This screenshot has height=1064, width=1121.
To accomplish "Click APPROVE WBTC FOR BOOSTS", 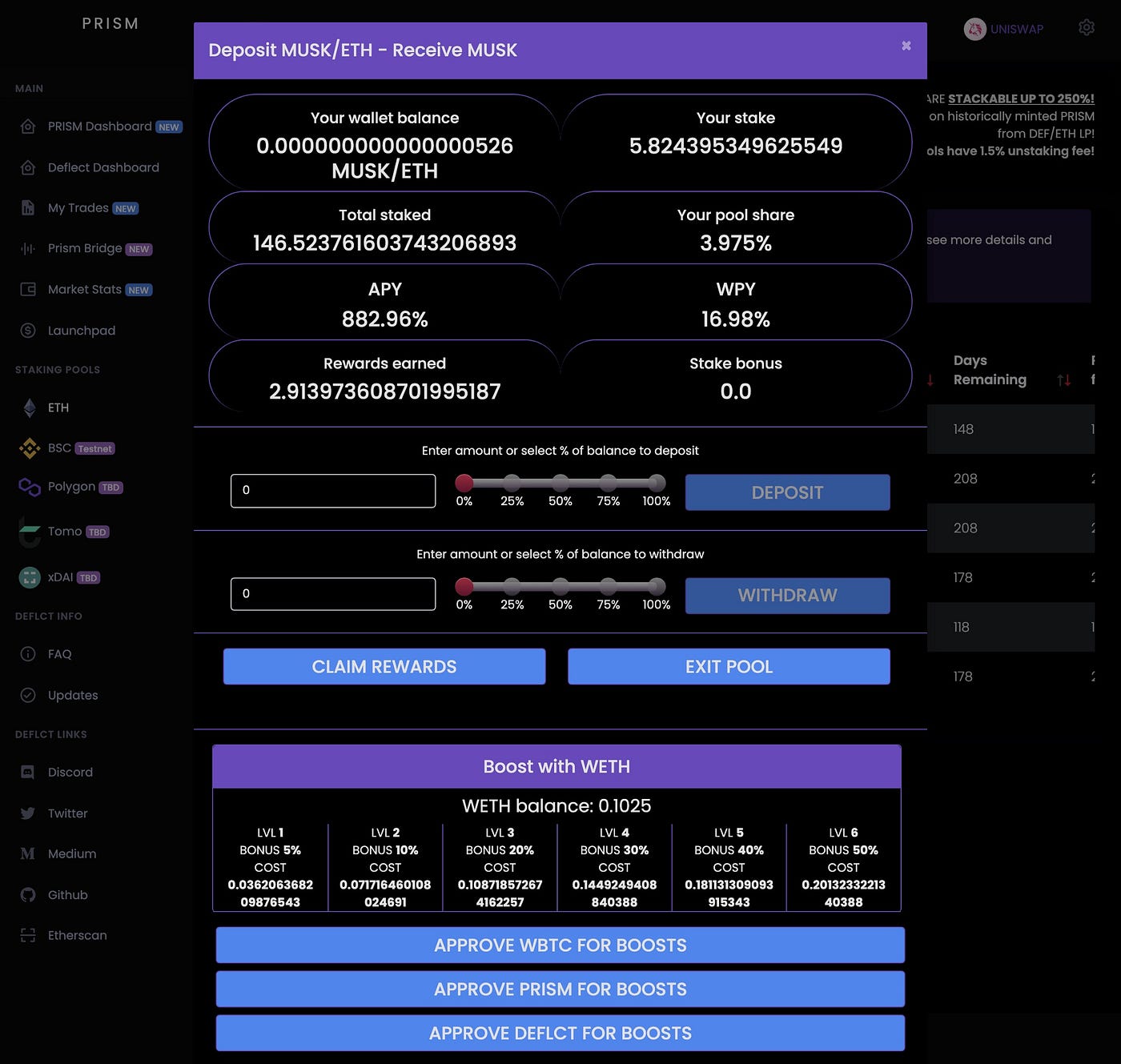I will click(x=560, y=946).
